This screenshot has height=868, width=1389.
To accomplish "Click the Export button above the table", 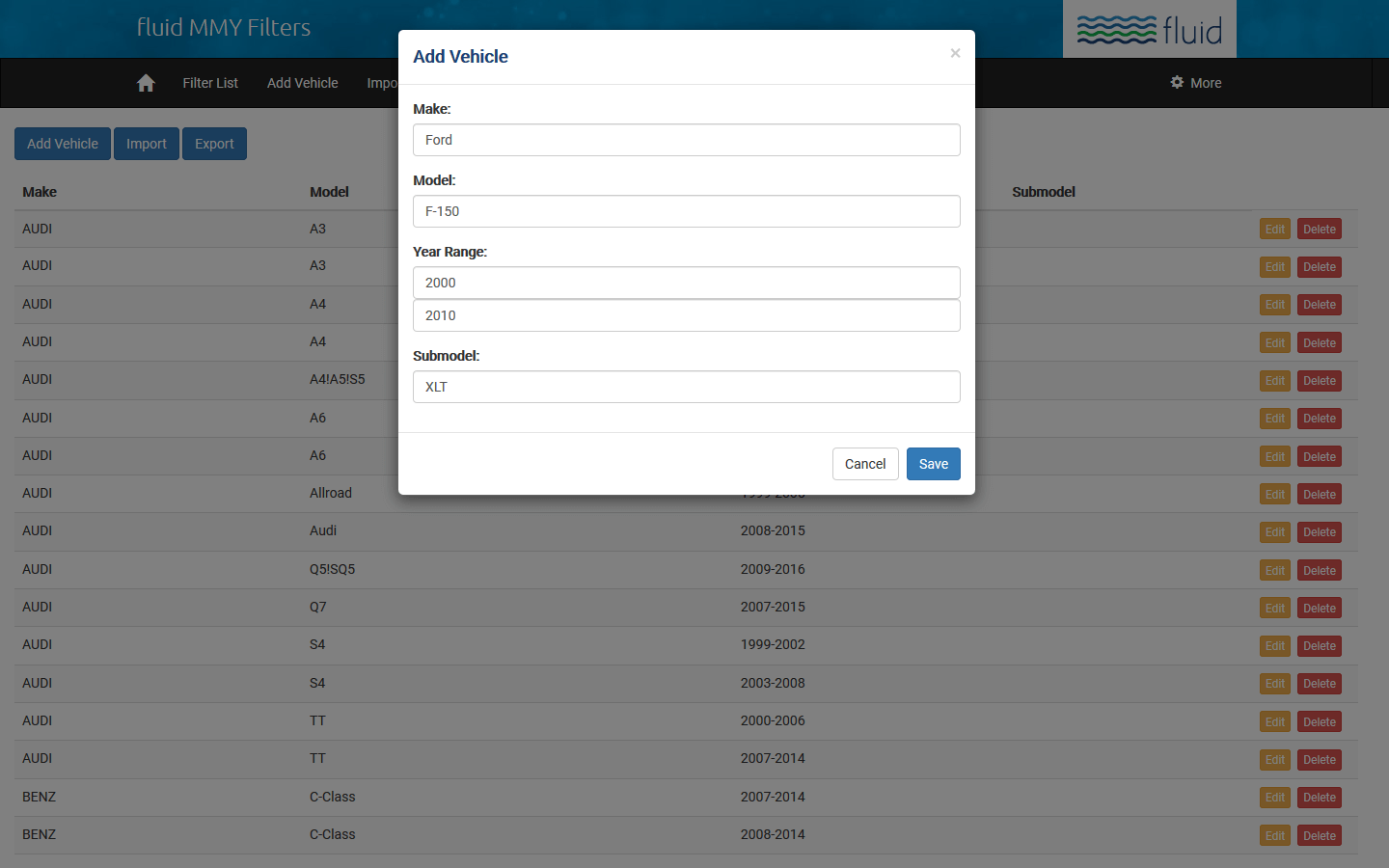I will coord(214,144).
